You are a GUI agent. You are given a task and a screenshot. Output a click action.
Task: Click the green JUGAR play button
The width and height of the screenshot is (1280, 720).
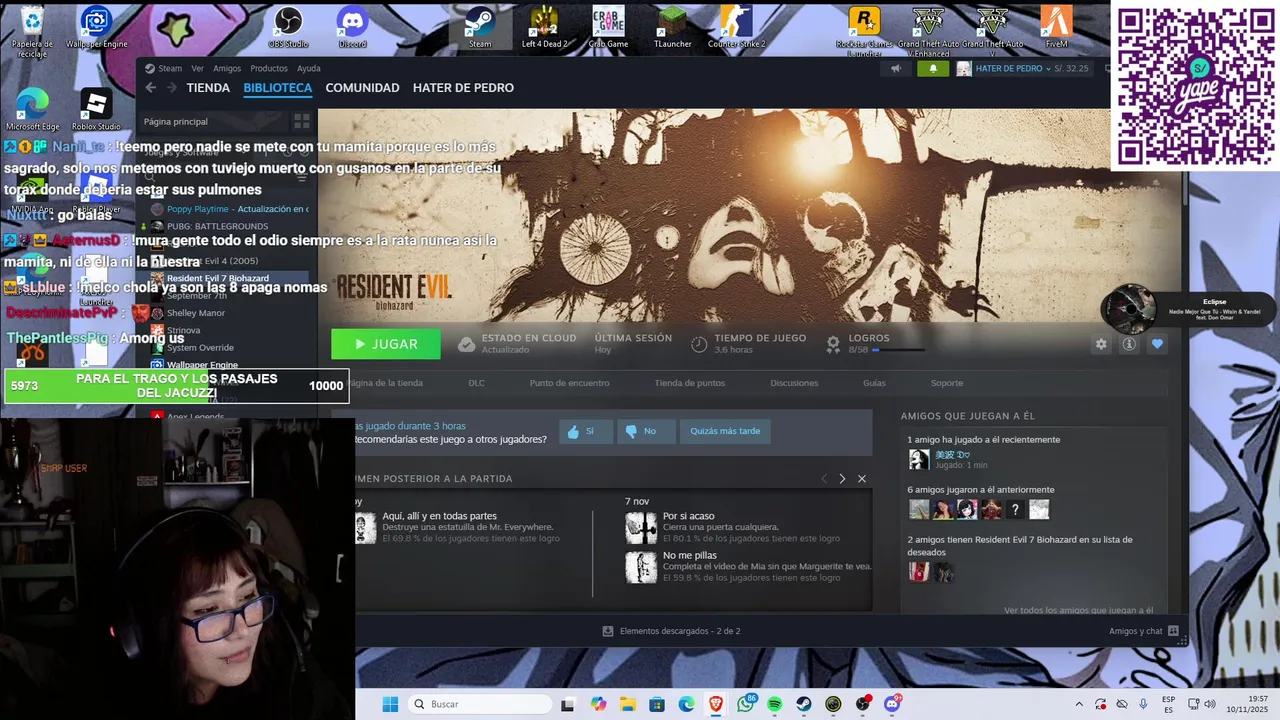click(x=386, y=344)
